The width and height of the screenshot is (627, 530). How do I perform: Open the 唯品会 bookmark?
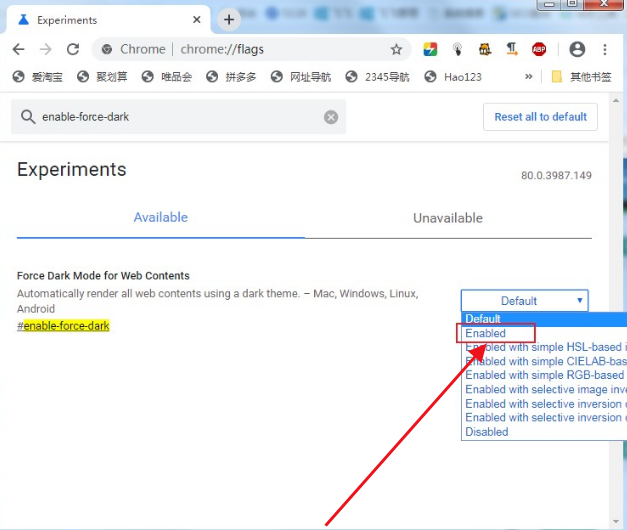pos(167,76)
